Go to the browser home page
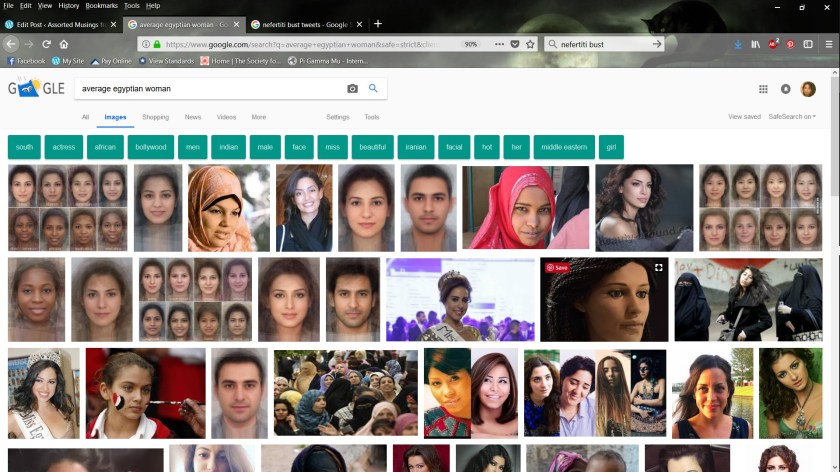 coord(64,44)
